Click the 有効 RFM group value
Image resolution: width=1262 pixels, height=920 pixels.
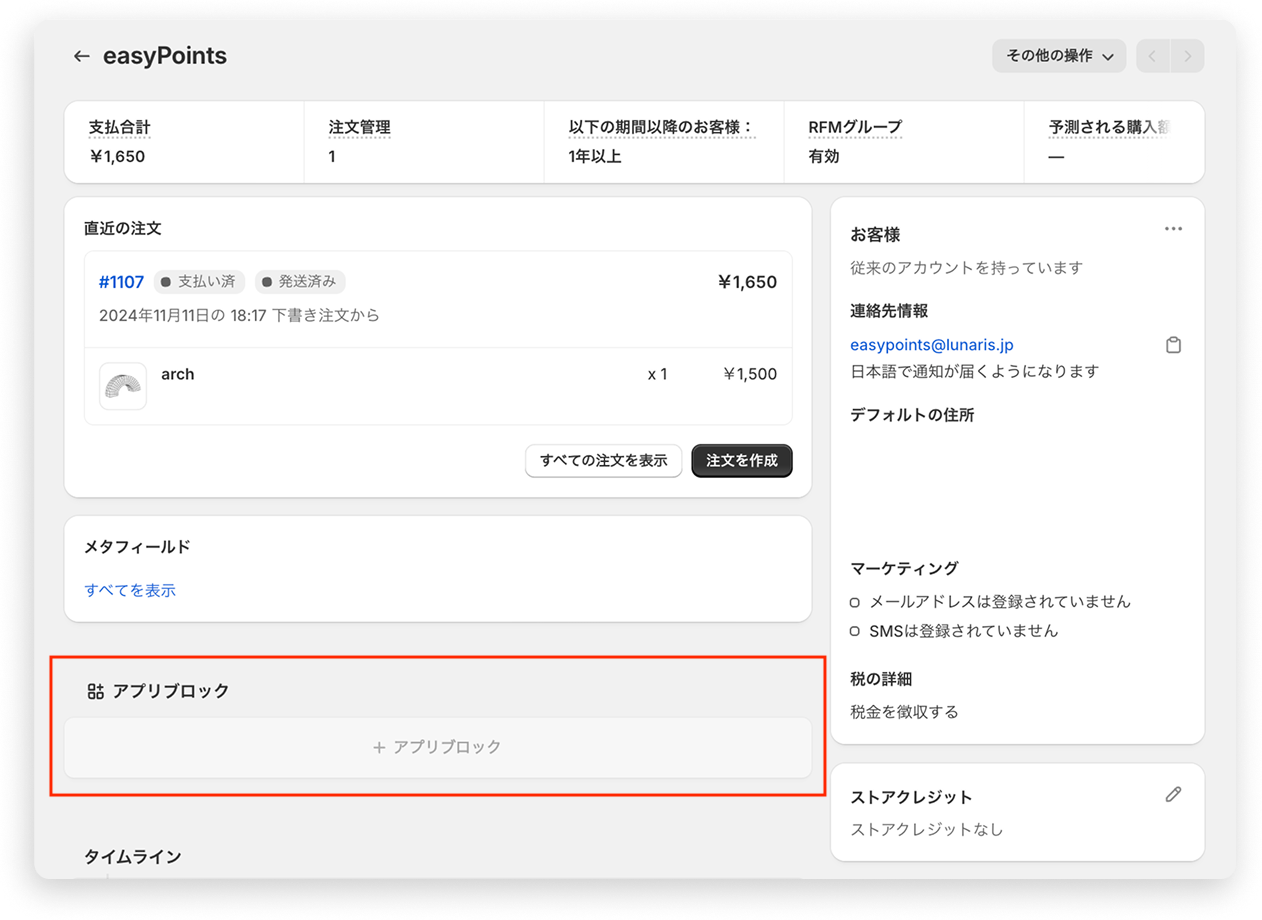(x=824, y=157)
